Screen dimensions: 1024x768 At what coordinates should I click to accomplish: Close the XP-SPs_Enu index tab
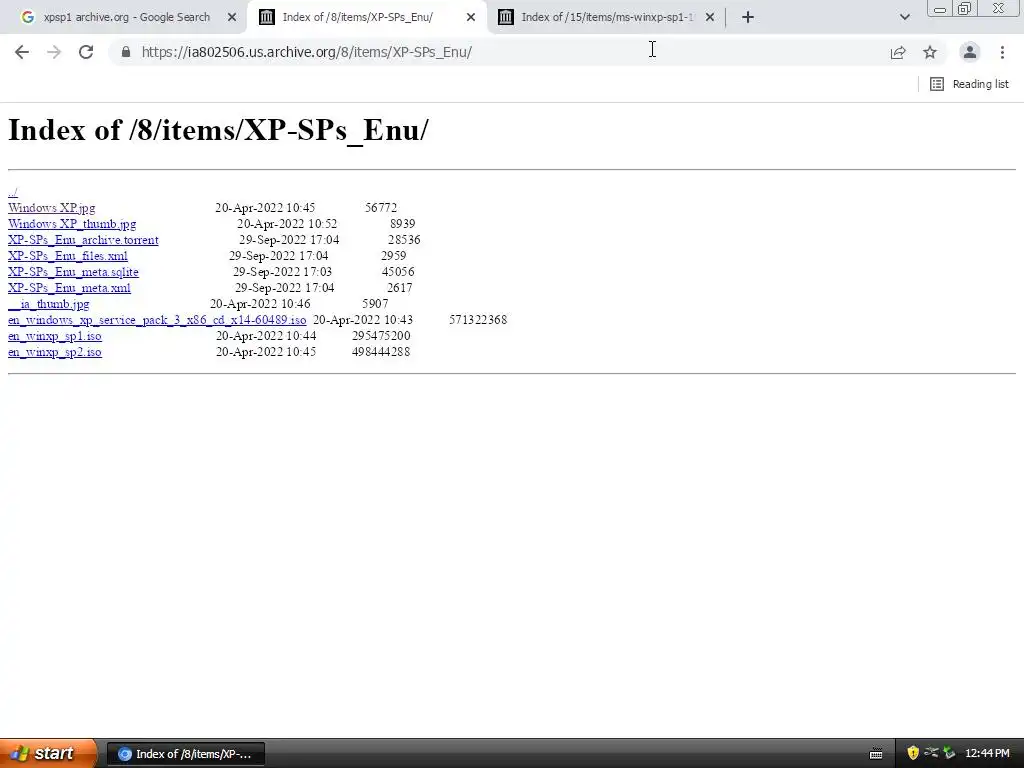pos(471,18)
